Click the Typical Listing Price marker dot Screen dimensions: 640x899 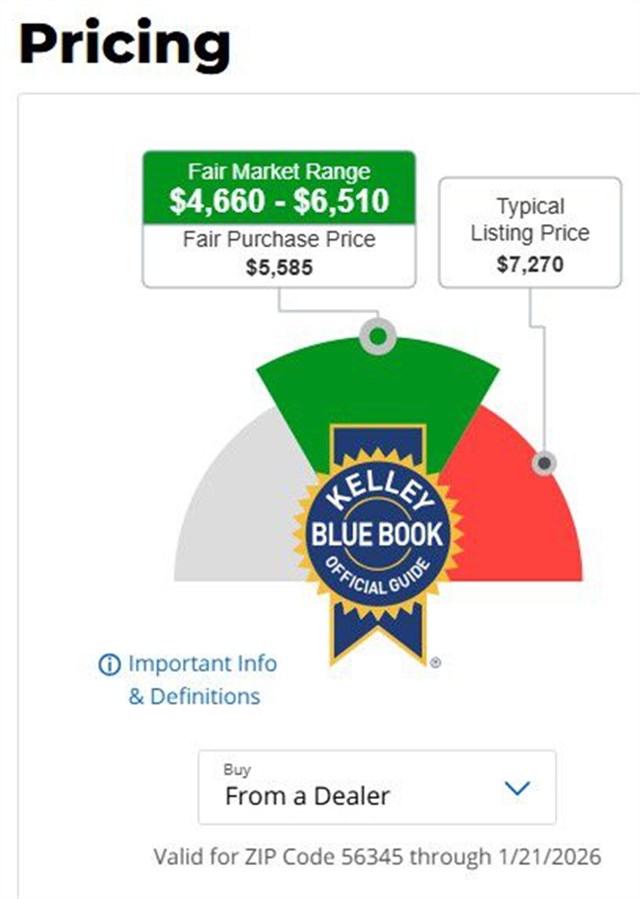pyautogui.click(x=544, y=463)
